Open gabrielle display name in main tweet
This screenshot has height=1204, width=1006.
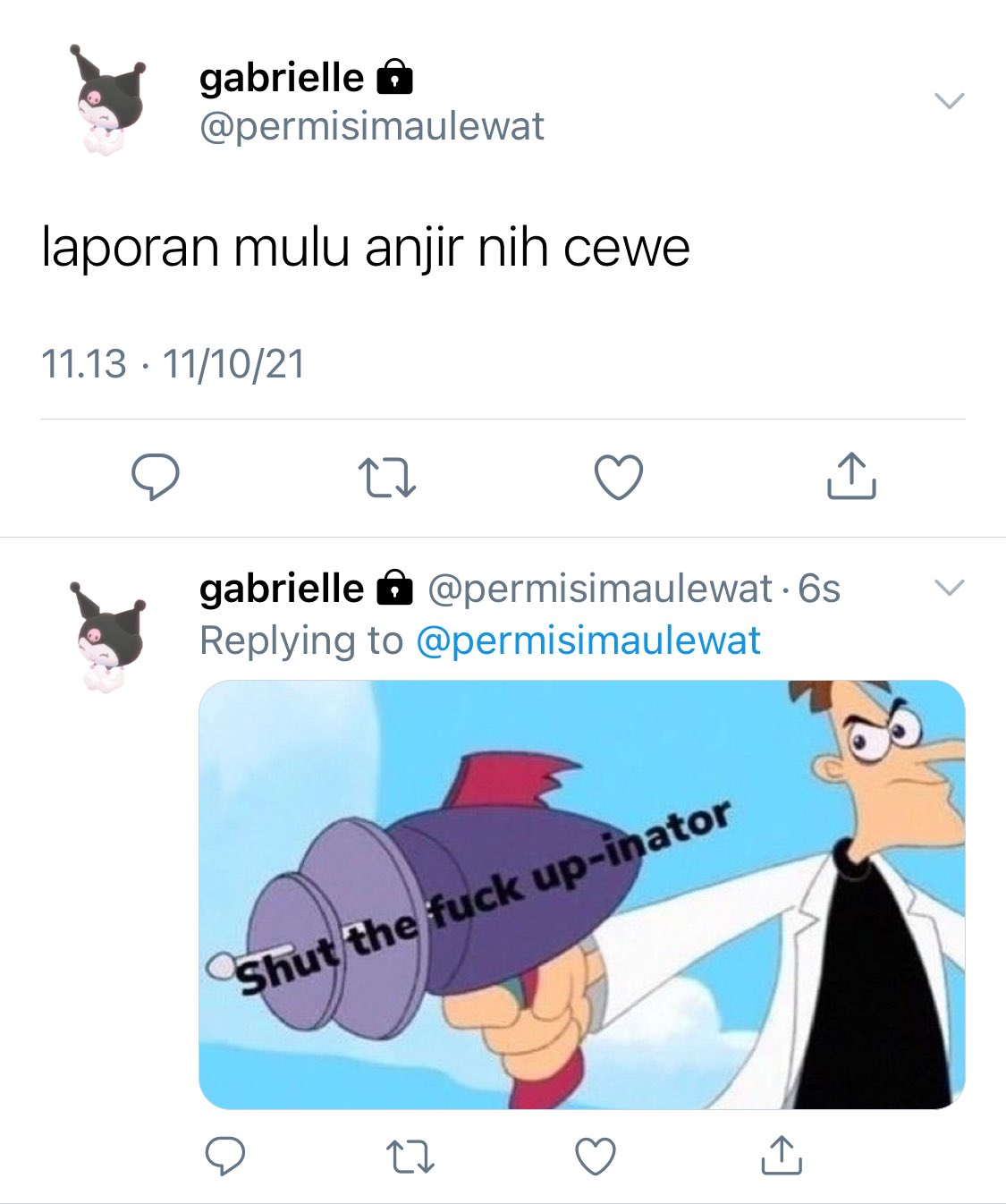click(x=282, y=78)
